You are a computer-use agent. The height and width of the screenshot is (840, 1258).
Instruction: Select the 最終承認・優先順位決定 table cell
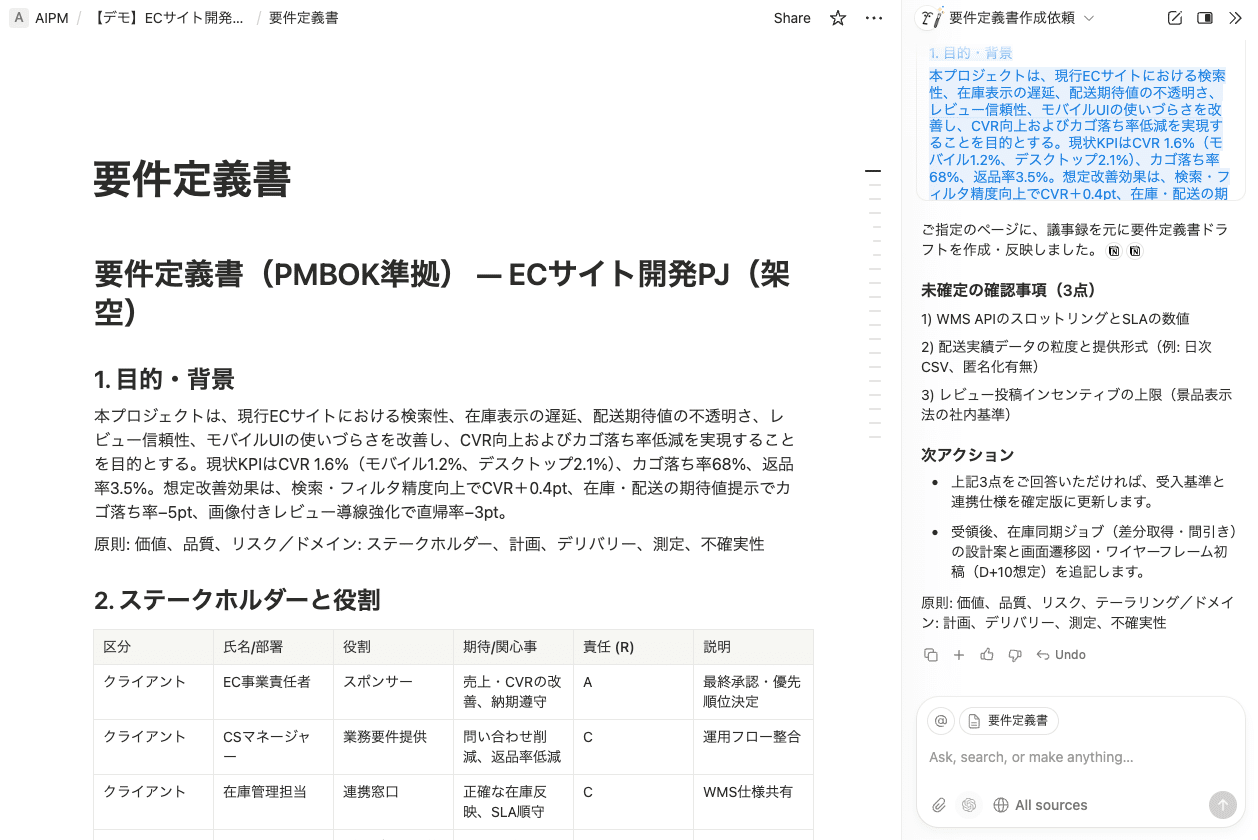(x=754, y=692)
